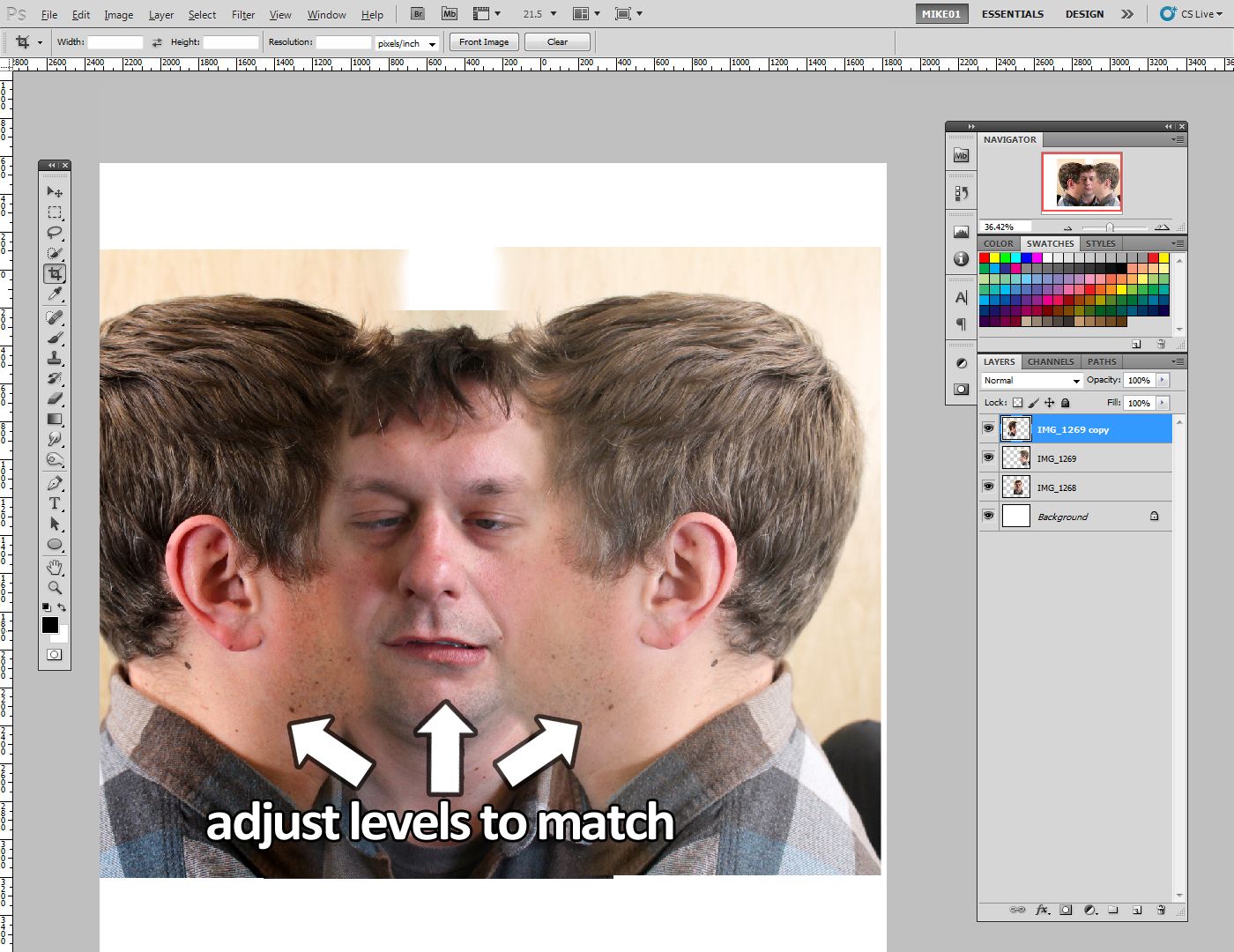1234x952 pixels.
Task: Activate the Zoom tool
Action: coord(55,586)
